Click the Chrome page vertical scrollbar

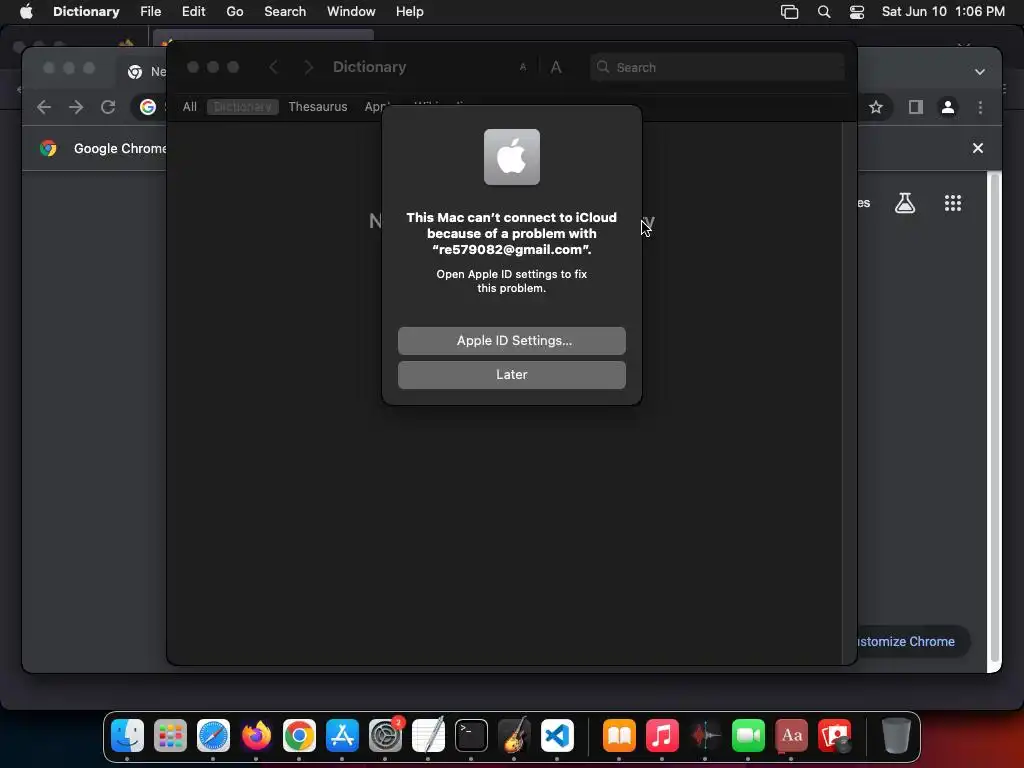(x=995, y=418)
